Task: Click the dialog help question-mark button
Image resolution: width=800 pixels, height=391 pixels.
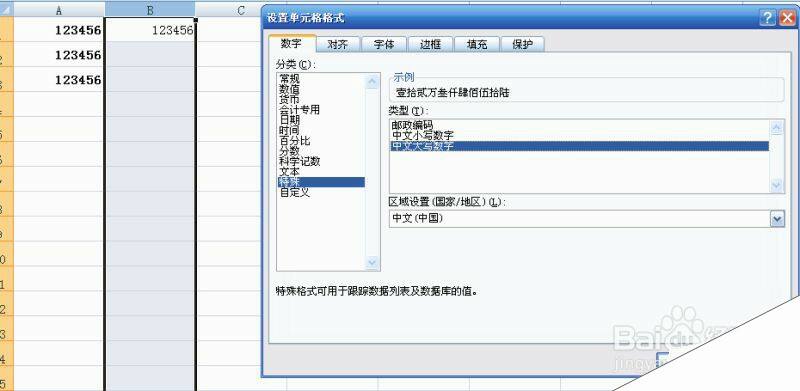Action: click(x=767, y=18)
